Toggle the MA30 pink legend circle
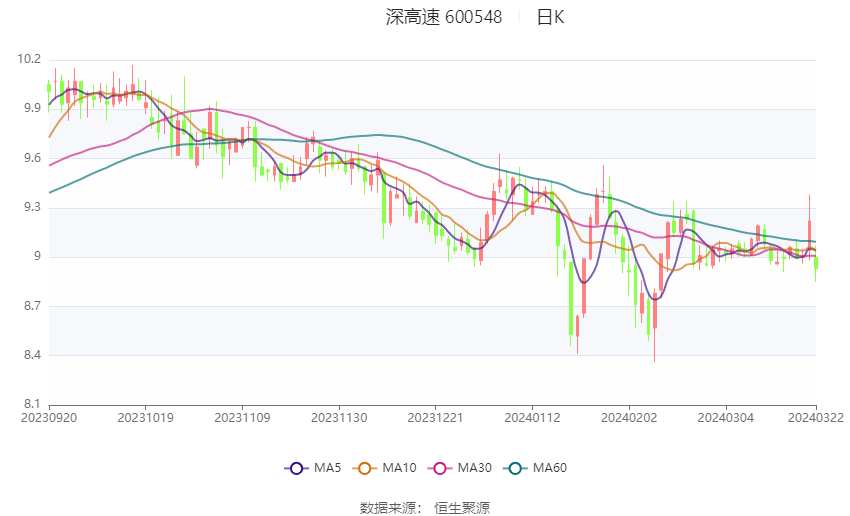The image size is (850, 516). pyautogui.click(x=440, y=468)
